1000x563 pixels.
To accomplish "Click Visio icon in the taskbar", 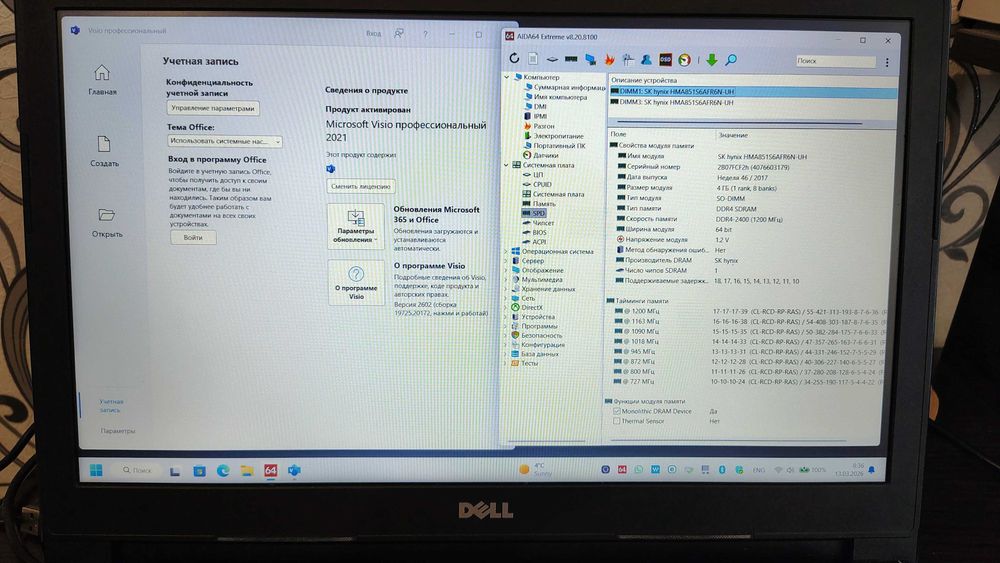I will pyautogui.click(x=294, y=470).
